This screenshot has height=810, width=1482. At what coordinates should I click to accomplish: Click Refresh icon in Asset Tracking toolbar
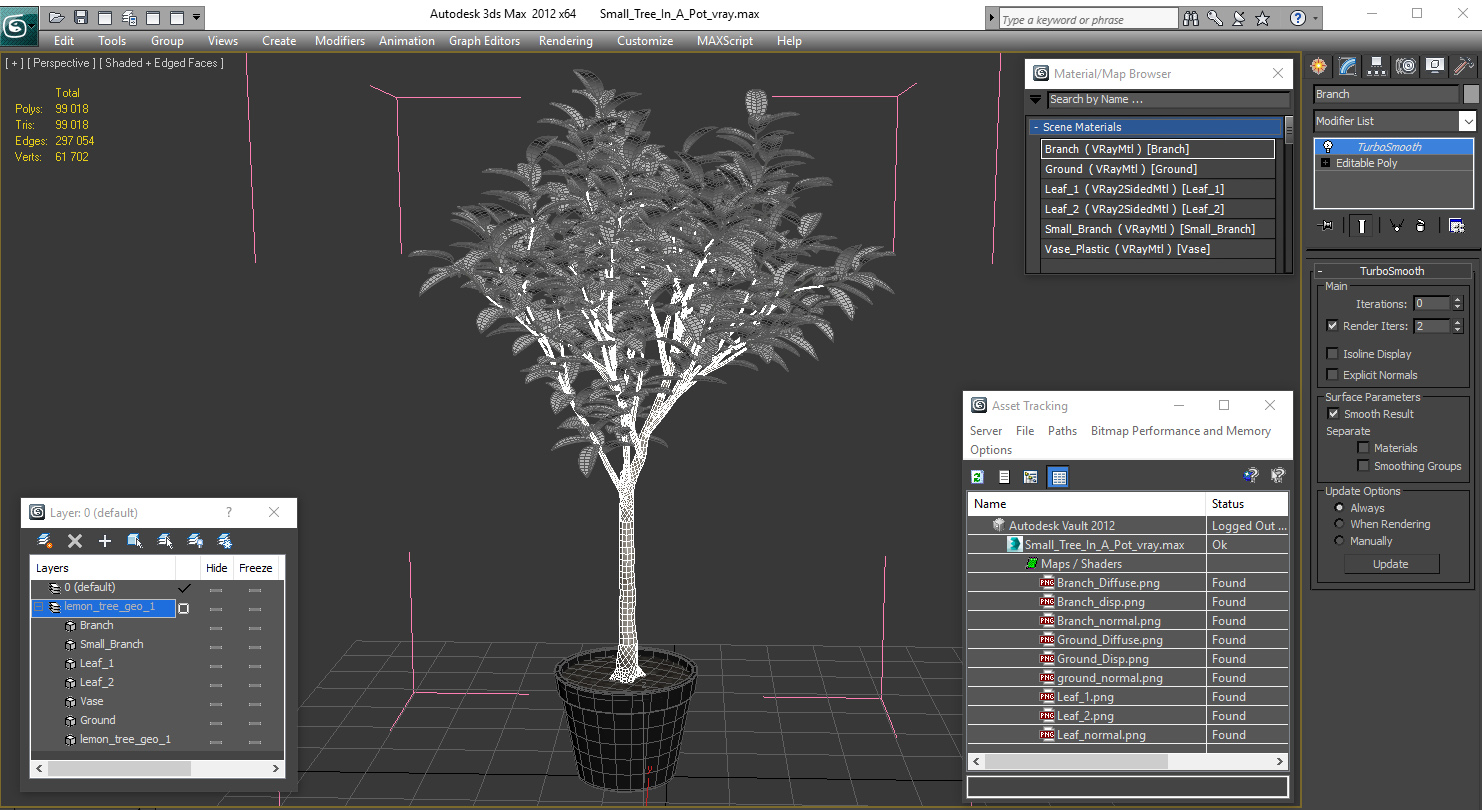(978, 477)
